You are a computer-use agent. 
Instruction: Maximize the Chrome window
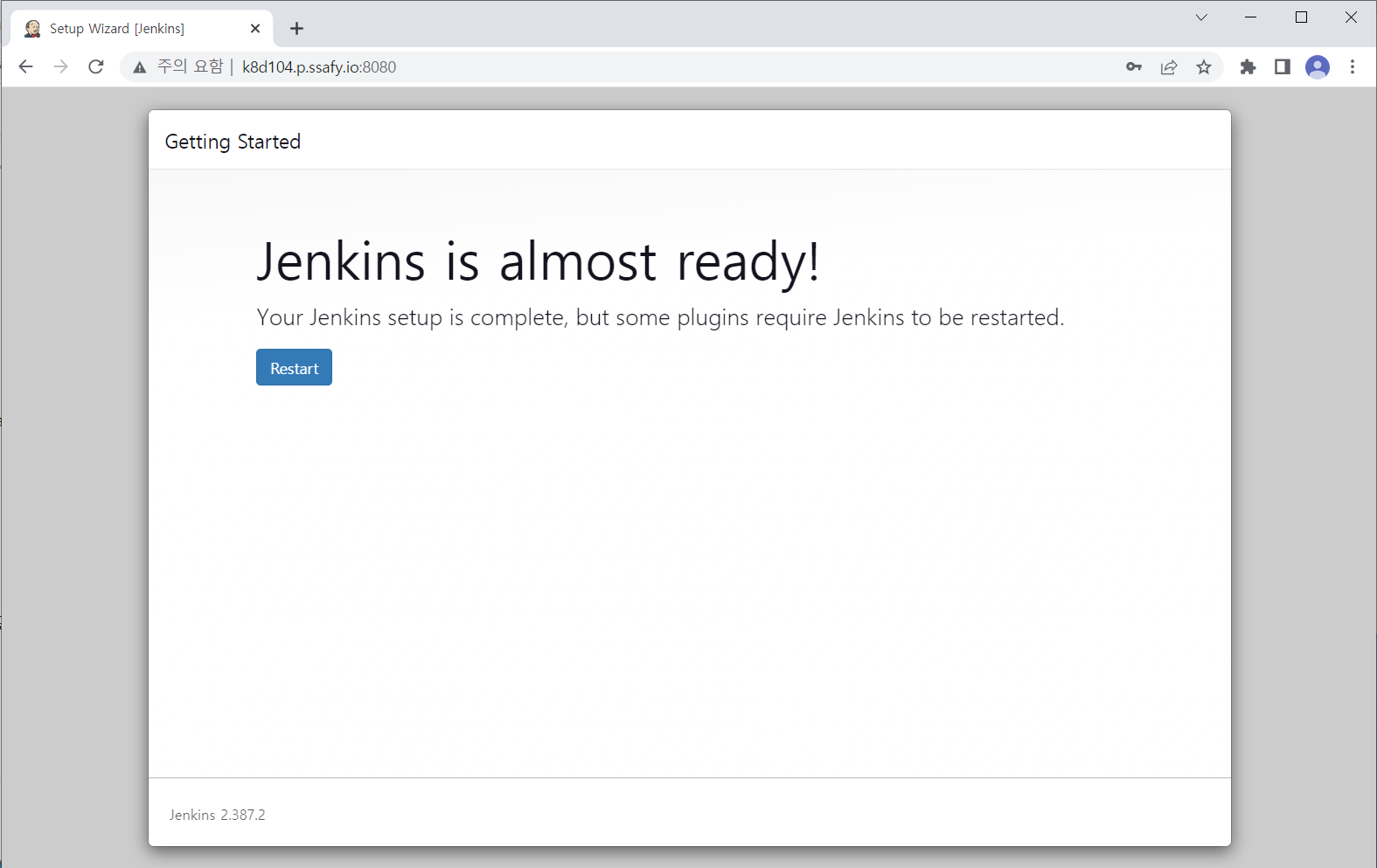pyautogui.click(x=1301, y=17)
